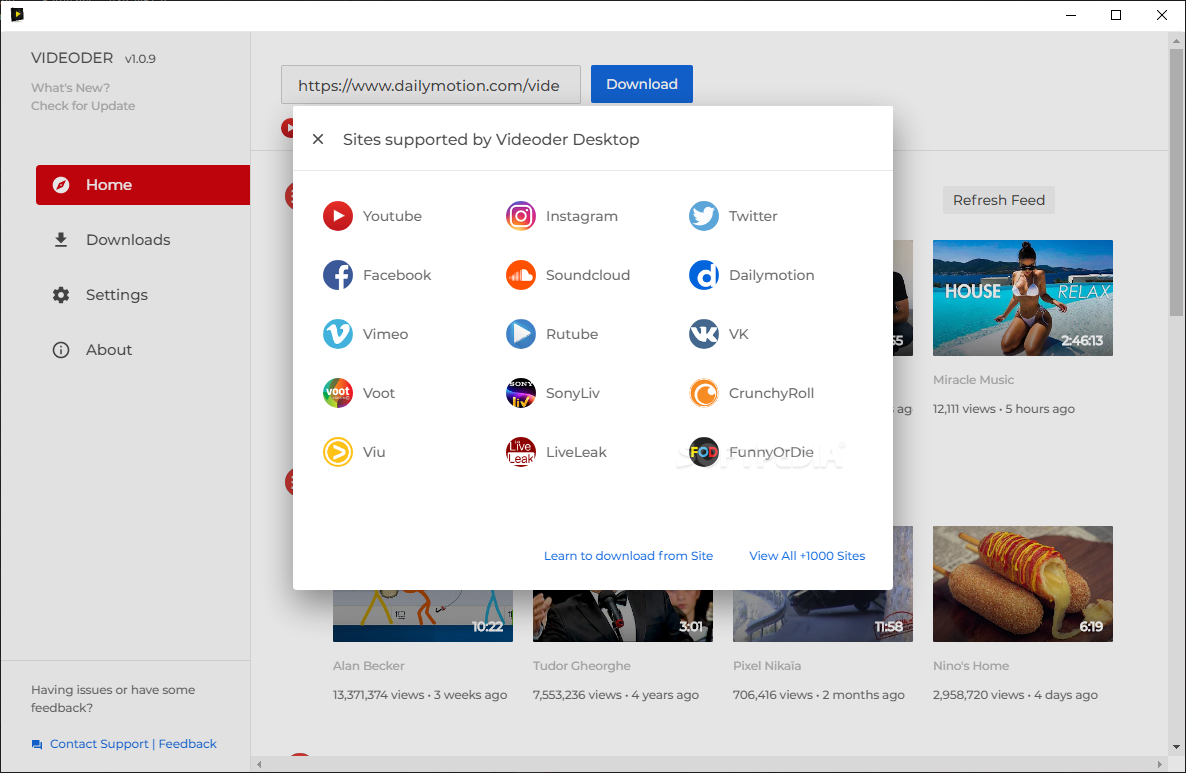The height and width of the screenshot is (773, 1186).
Task: Open Learn to download from Site link
Action: tap(628, 556)
